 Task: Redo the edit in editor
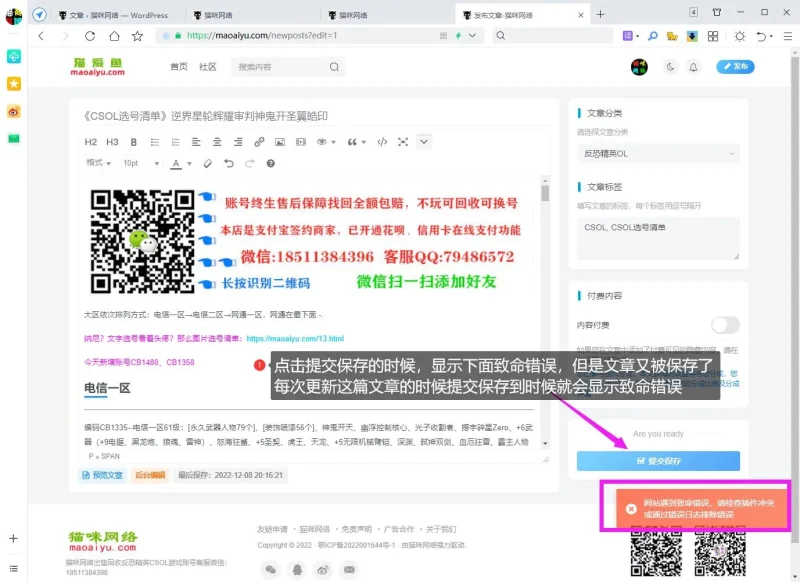pyautogui.click(x=249, y=164)
